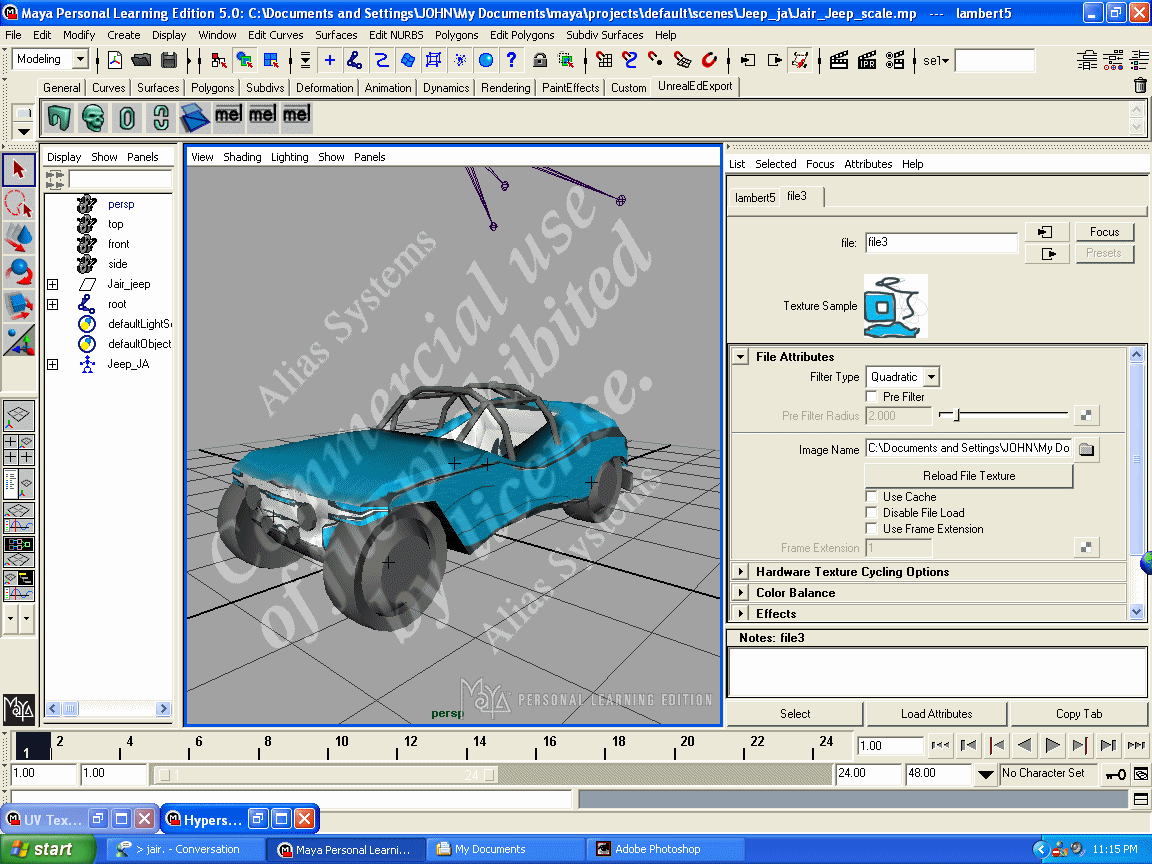Viewport: 1152px width, 864px height.
Task: Click the Render current frame clapperboard icon
Action: point(839,60)
